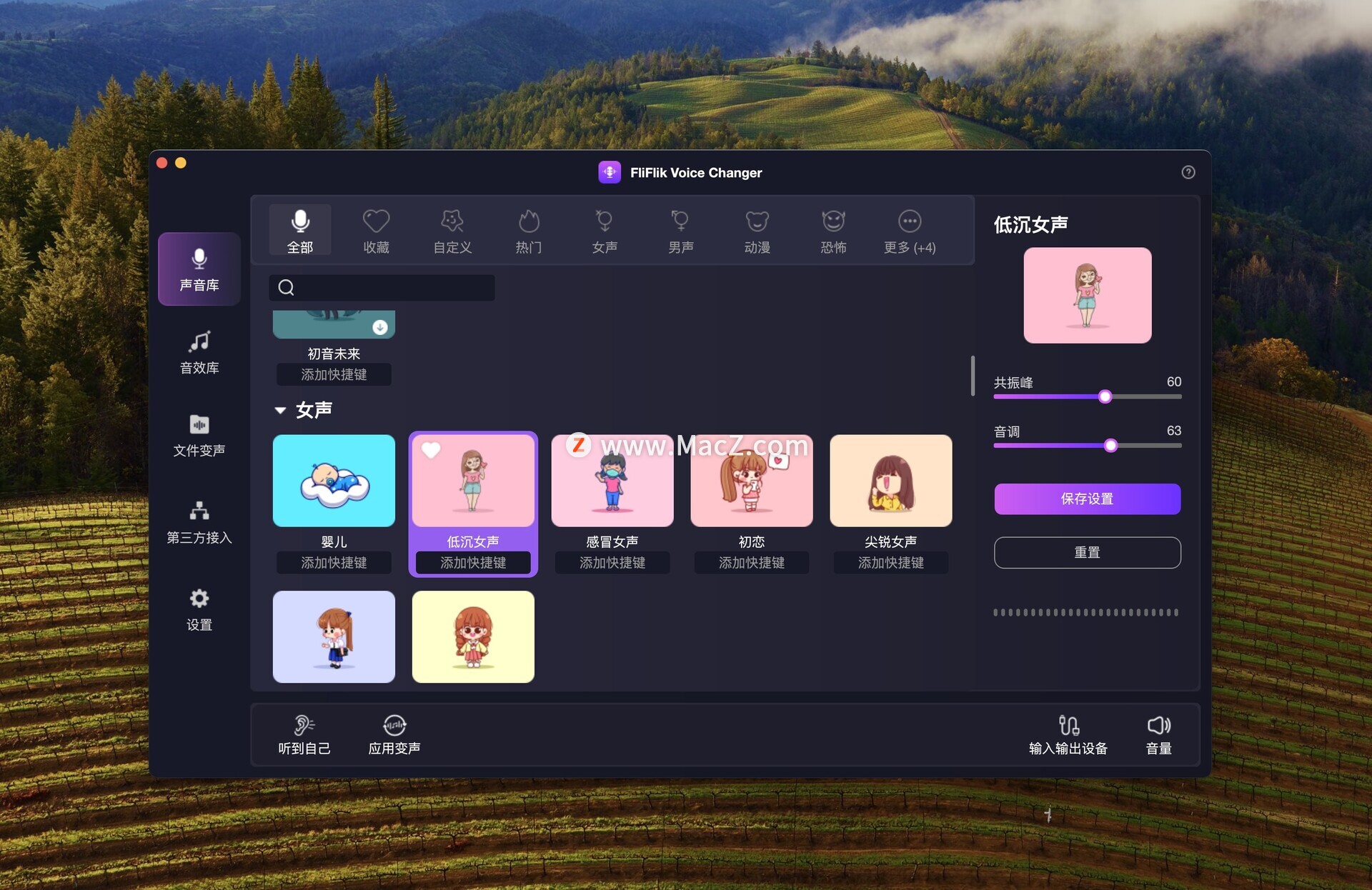
Task: Click the 保存设置 save settings button
Action: click(x=1088, y=499)
